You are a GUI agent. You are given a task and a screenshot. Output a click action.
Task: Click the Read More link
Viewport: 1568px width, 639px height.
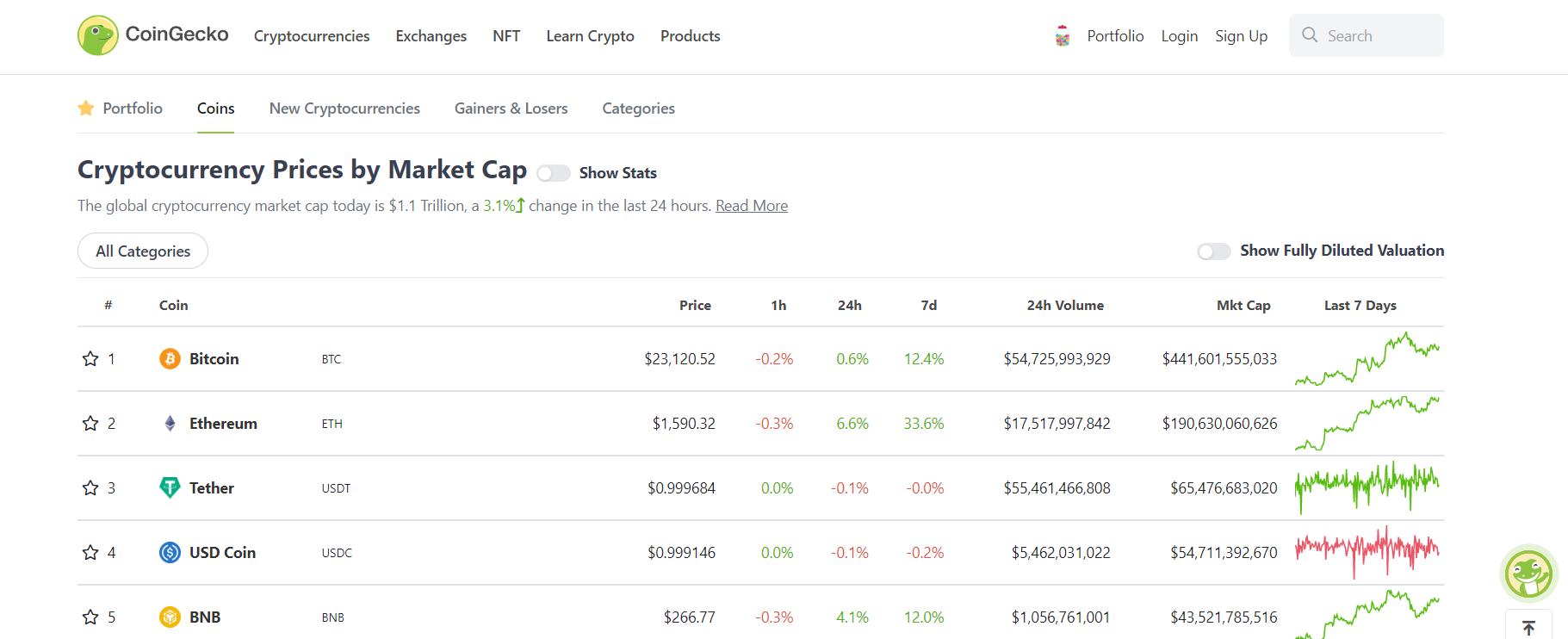coord(752,206)
